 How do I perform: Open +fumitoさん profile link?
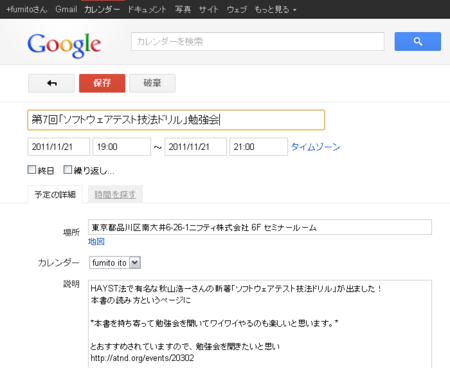[x=27, y=9]
